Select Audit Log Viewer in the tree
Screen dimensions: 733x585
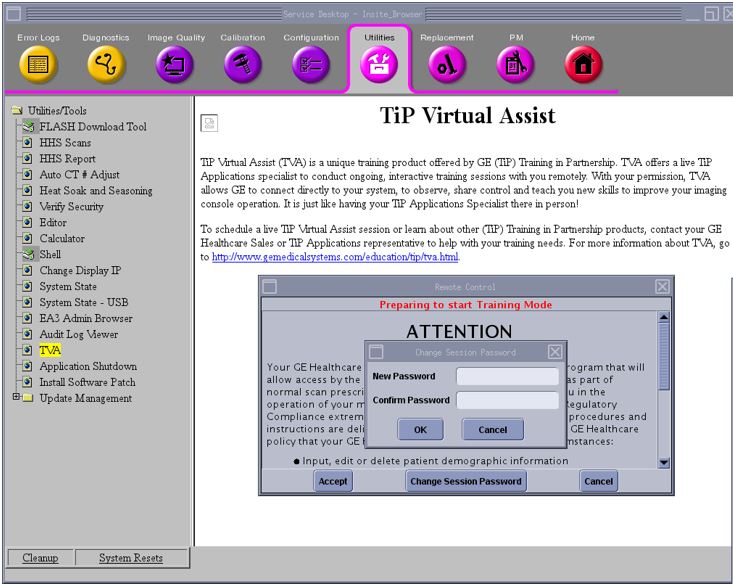click(78, 334)
